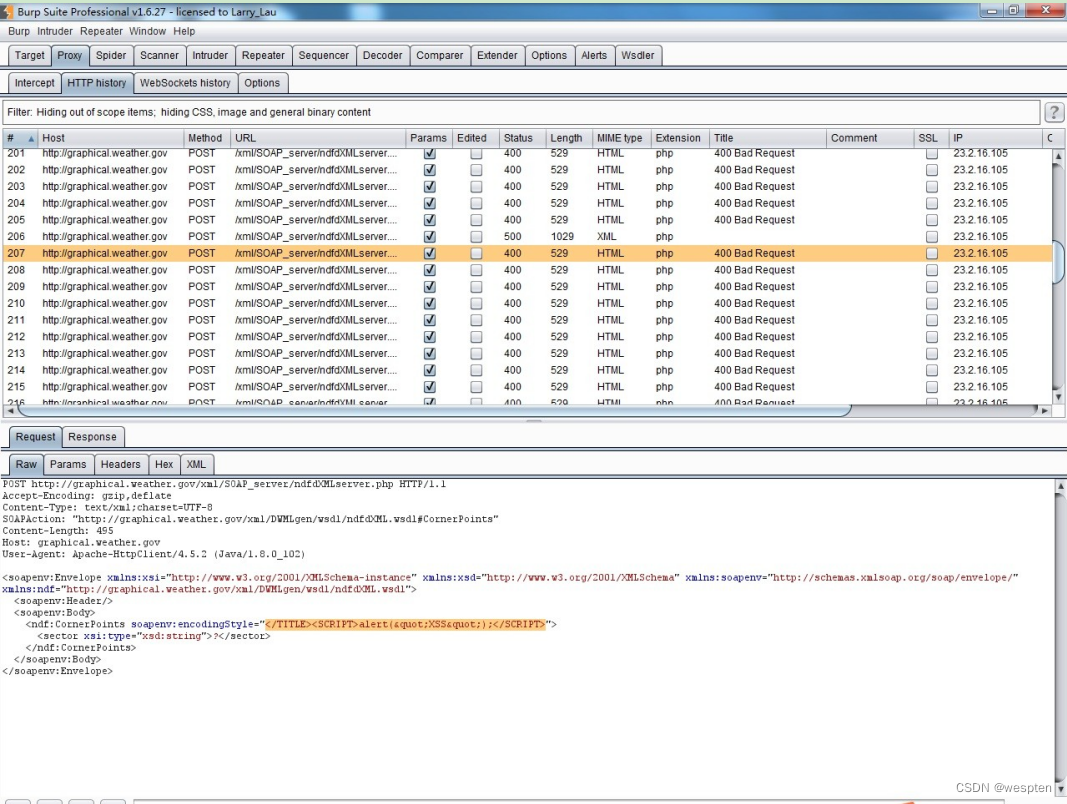
Task: Open the WebSockets history tab
Action: [x=185, y=83]
